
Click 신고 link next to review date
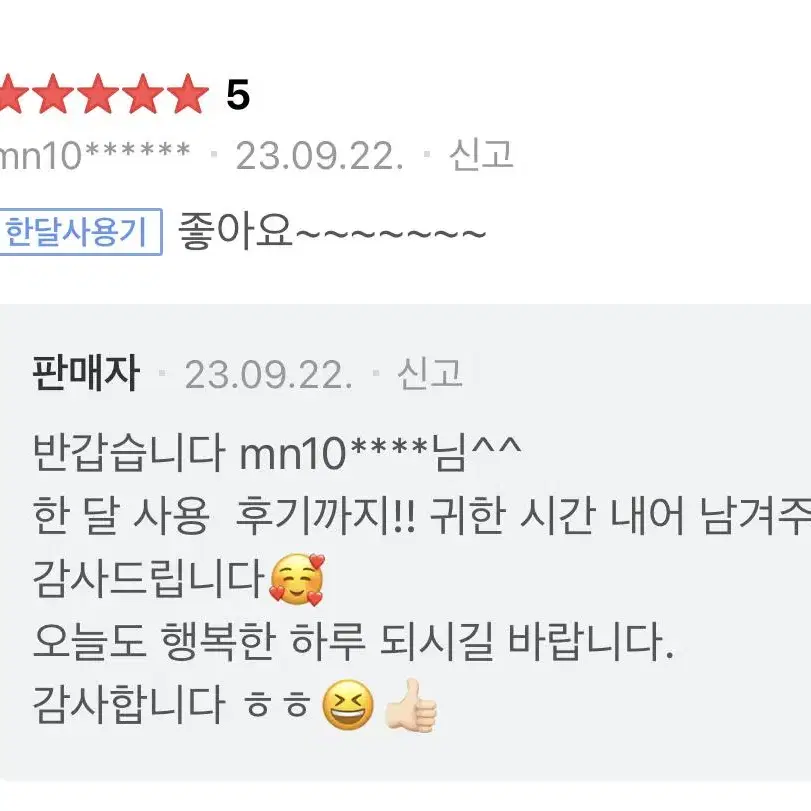[x=481, y=155]
